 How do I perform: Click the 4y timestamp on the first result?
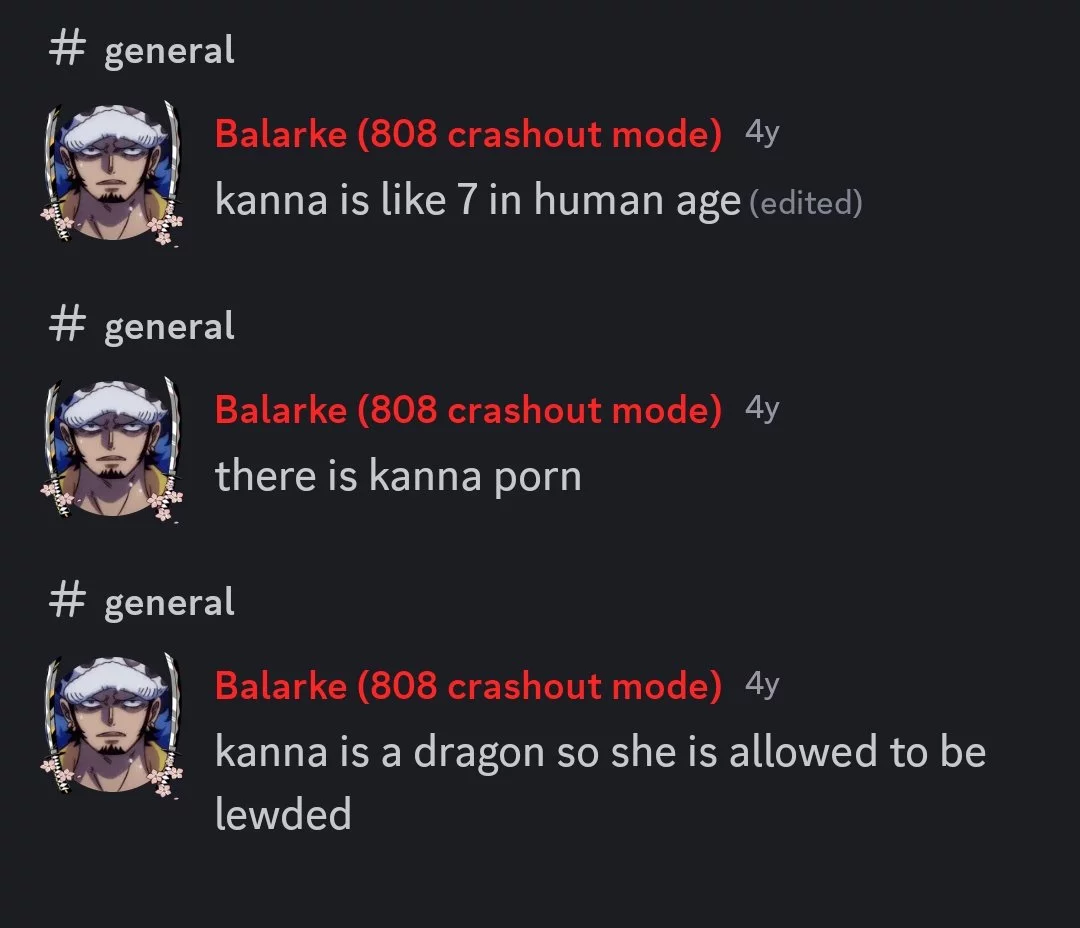coord(762,132)
